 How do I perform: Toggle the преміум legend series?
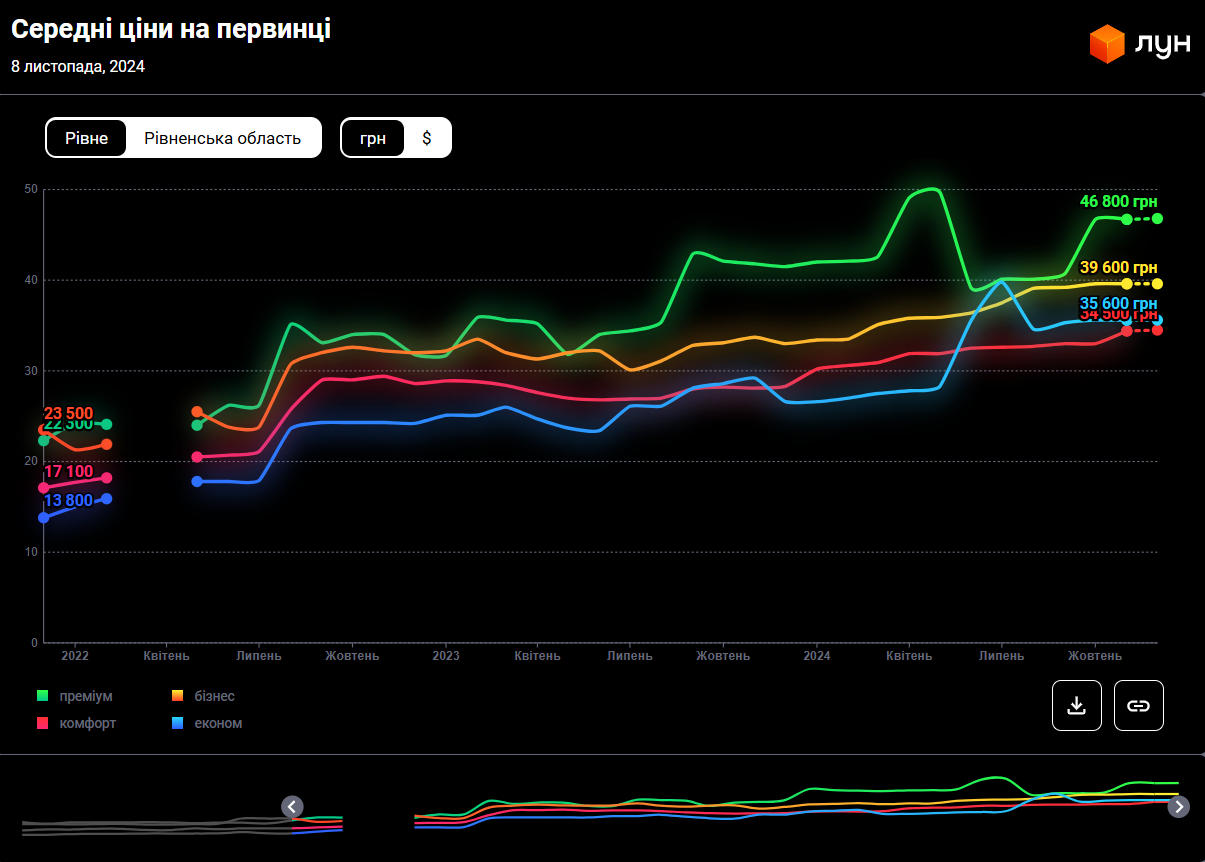click(x=86, y=696)
